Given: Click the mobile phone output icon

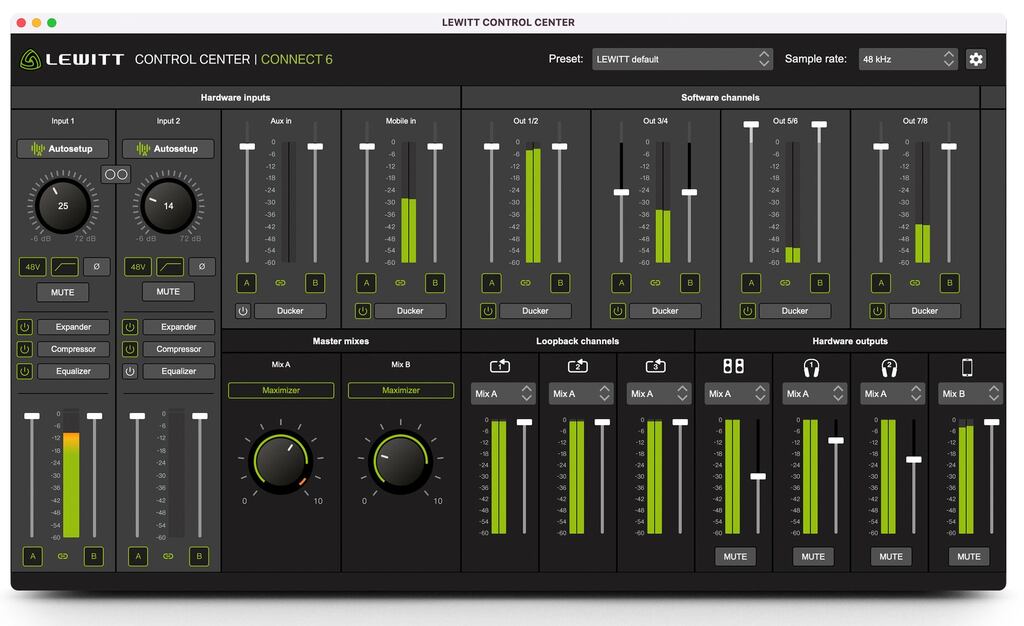Looking at the screenshot, I should click(x=967, y=368).
